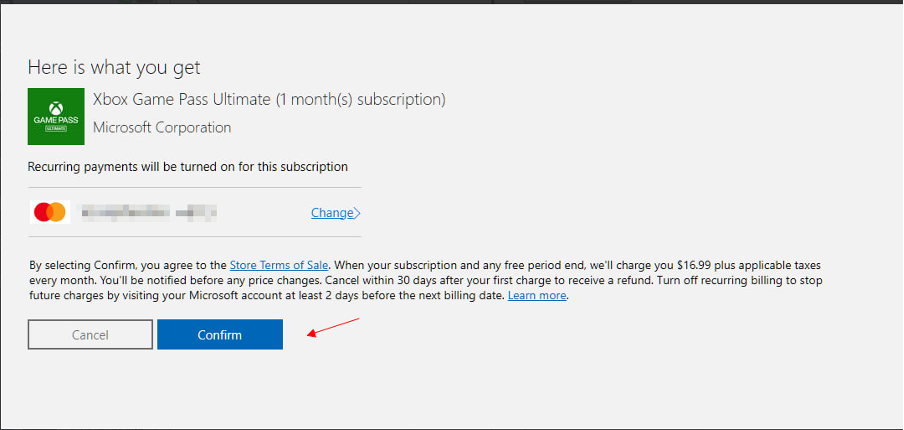Click the Xbox Game Pass Ultimate logo
The height and width of the screenshot is (430, 904).
[x=56, y=117]
